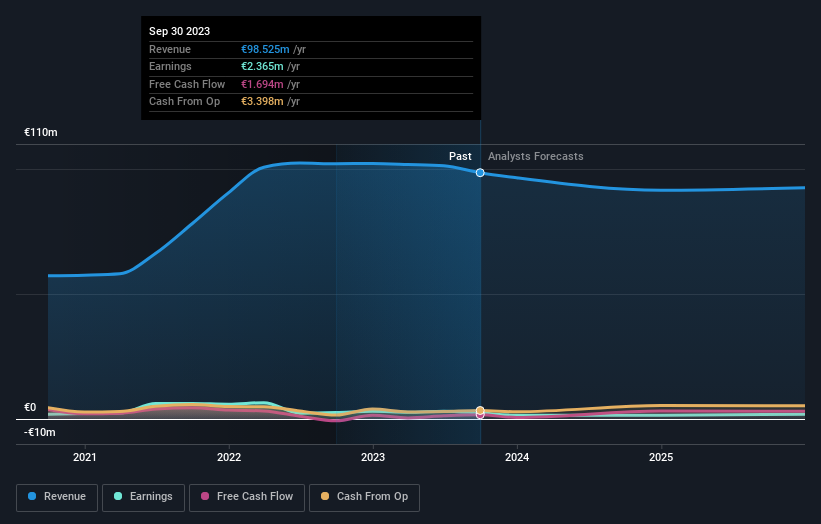Click the €110m y-axis label
This screenshot has height=524, width=821.
point(41,132)
